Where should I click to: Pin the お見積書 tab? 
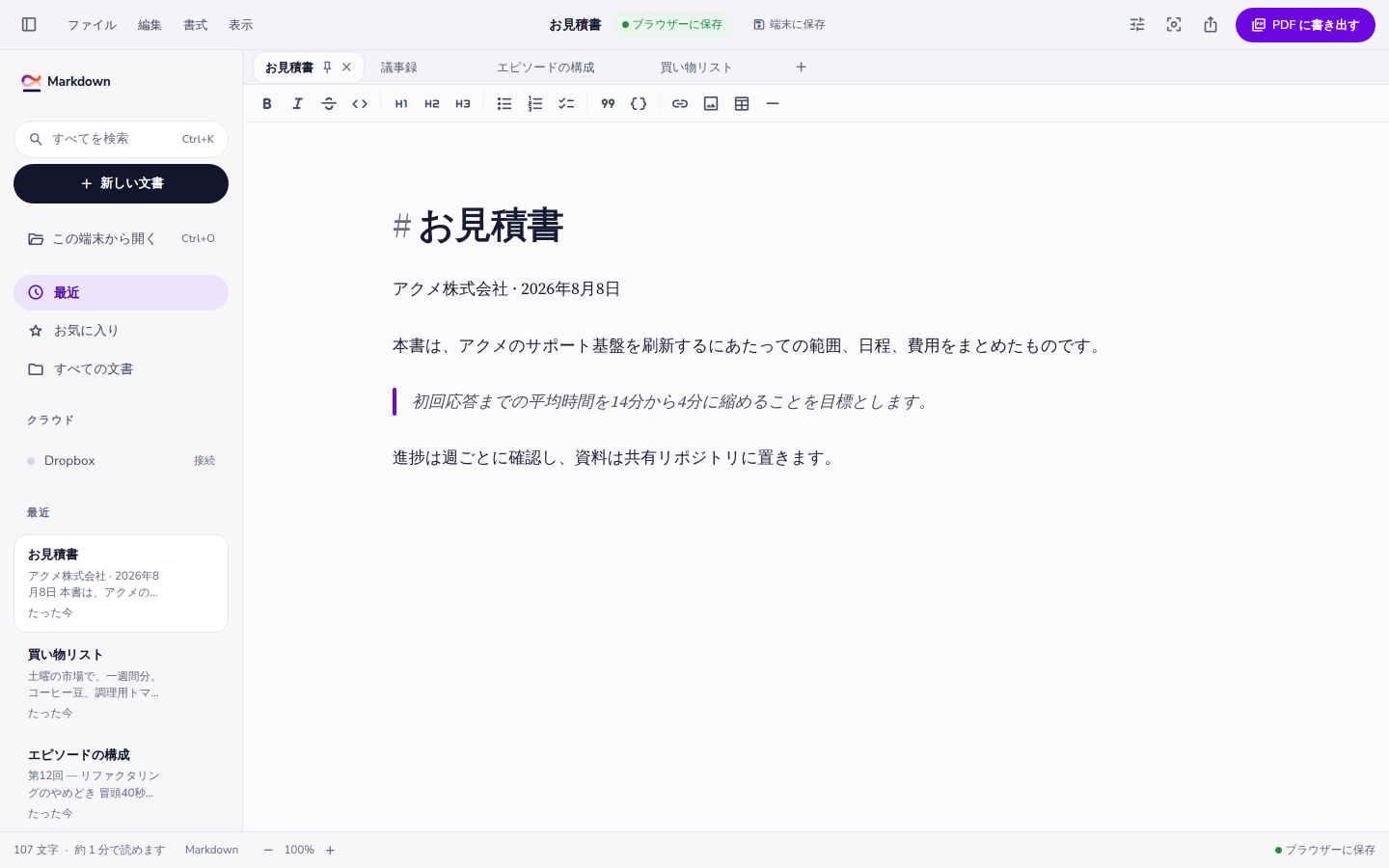327,68
